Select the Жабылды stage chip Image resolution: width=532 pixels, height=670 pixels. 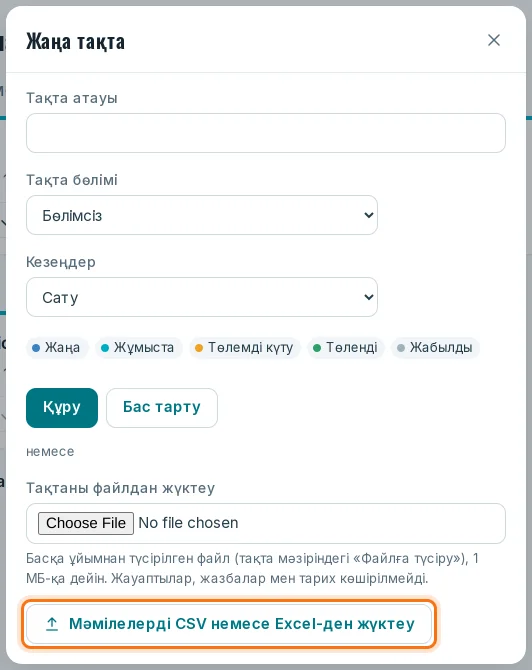point(435,347)
